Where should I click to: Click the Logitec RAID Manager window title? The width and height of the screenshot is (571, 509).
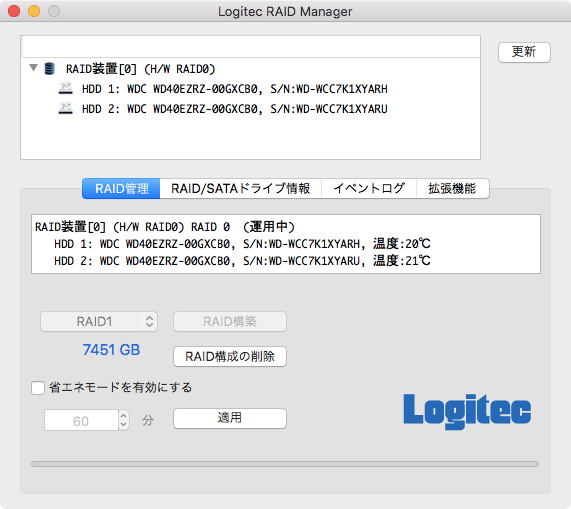285,12
